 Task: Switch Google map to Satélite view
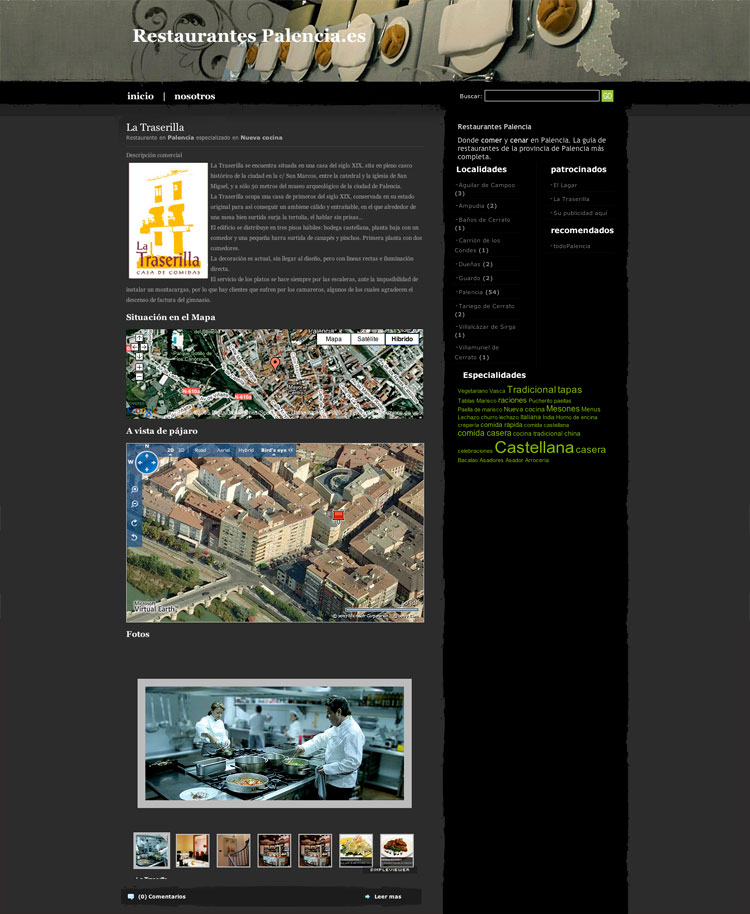[x=368, y=339]
